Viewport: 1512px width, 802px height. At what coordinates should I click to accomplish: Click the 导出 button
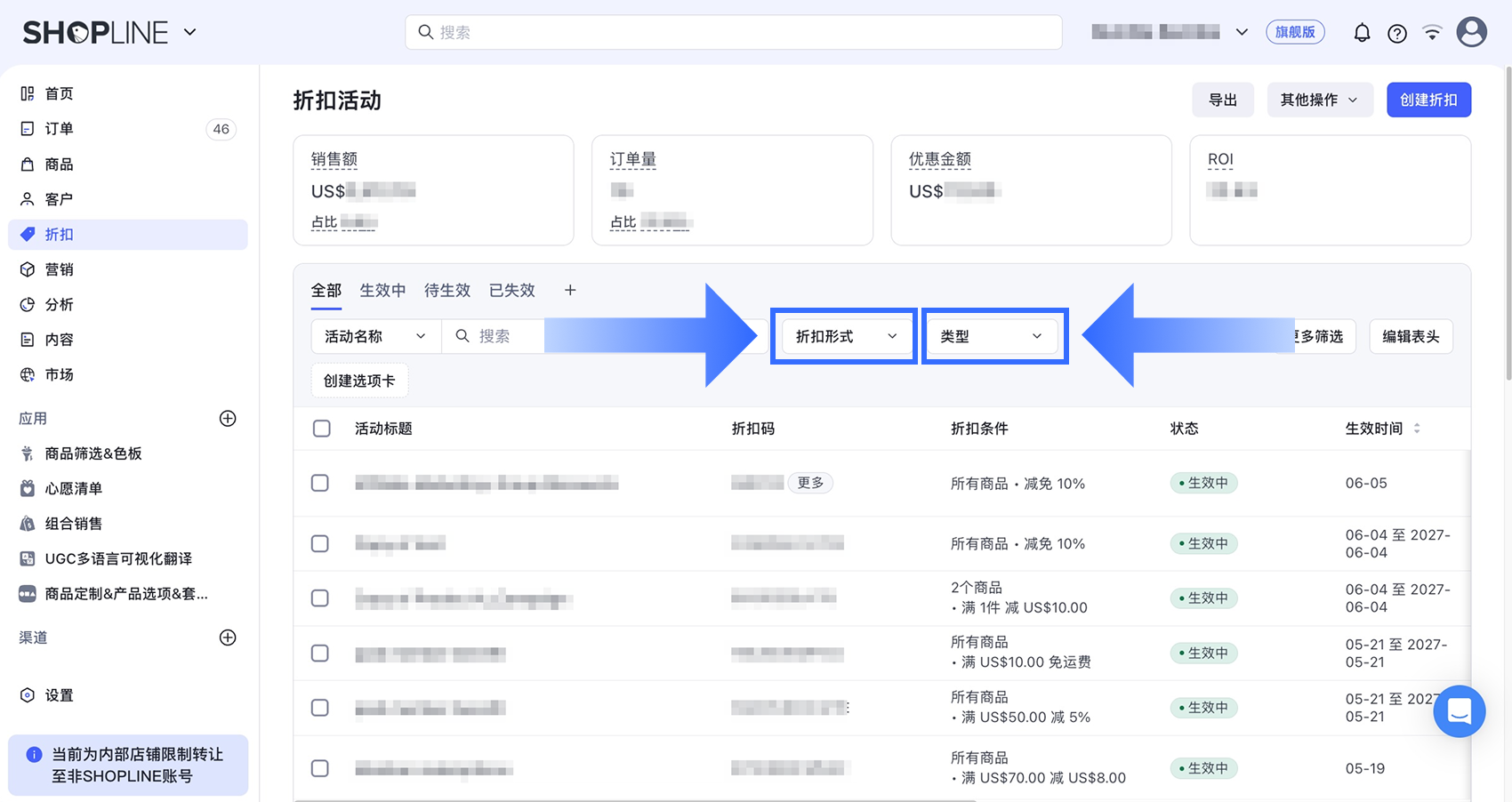pyautogui.click(x=1223, y=100)
